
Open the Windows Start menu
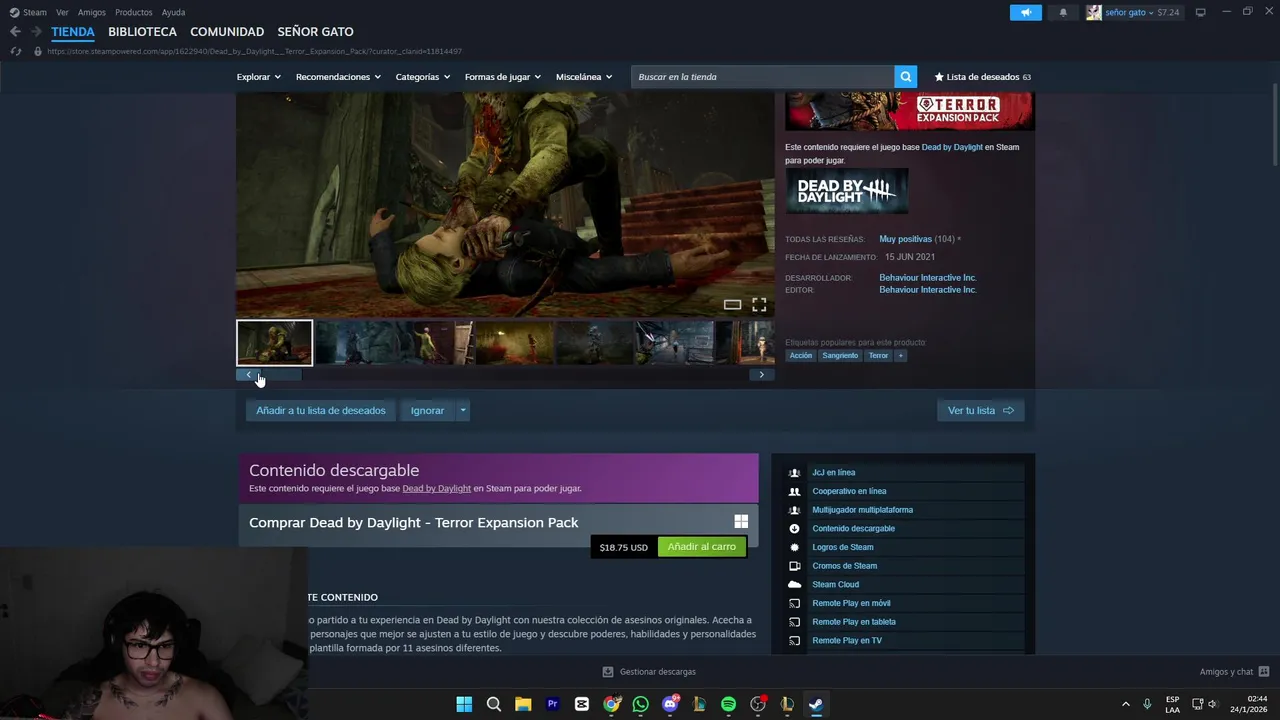[464, 704]
